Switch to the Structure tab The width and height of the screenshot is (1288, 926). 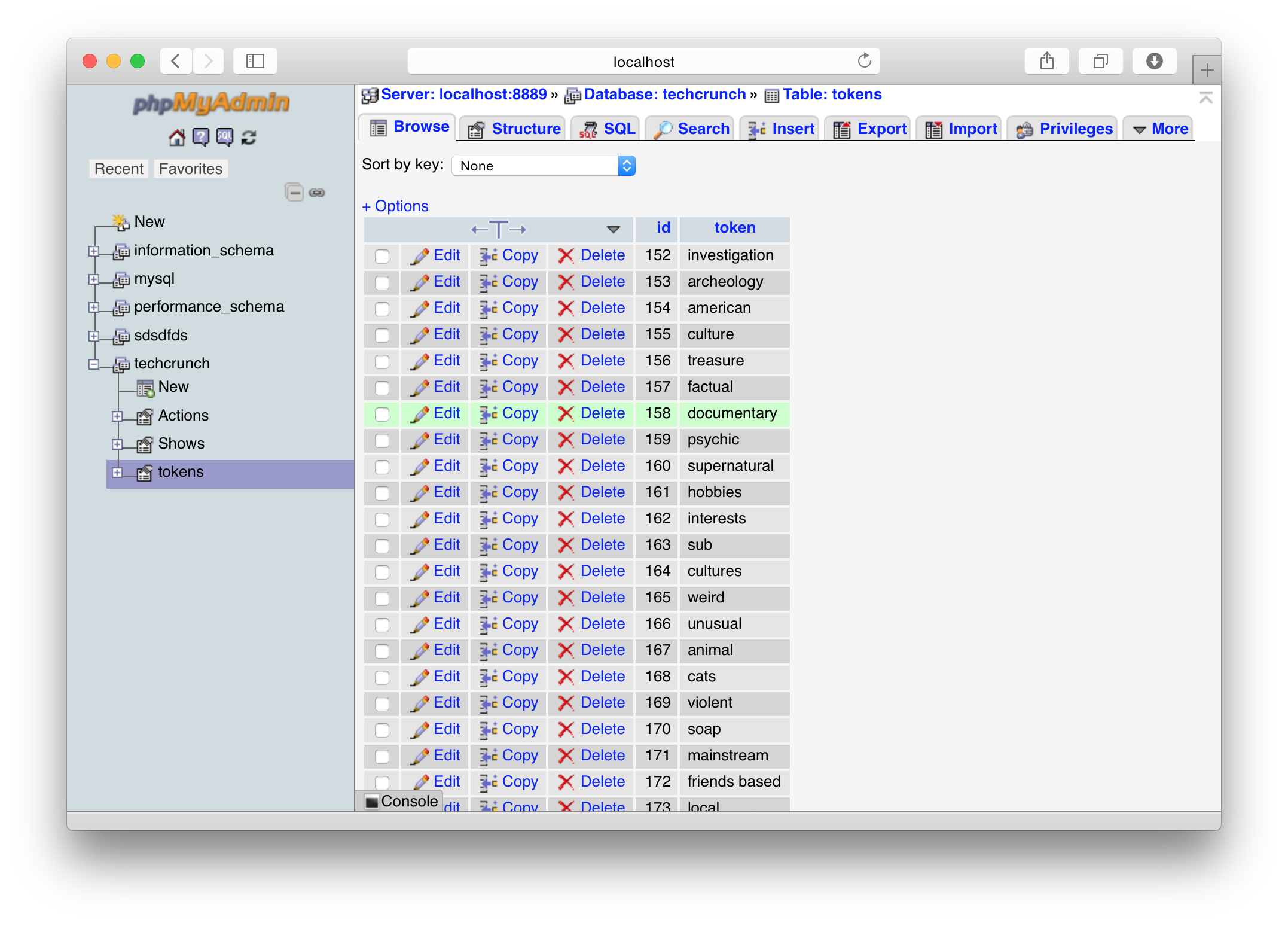coord(514,129)
